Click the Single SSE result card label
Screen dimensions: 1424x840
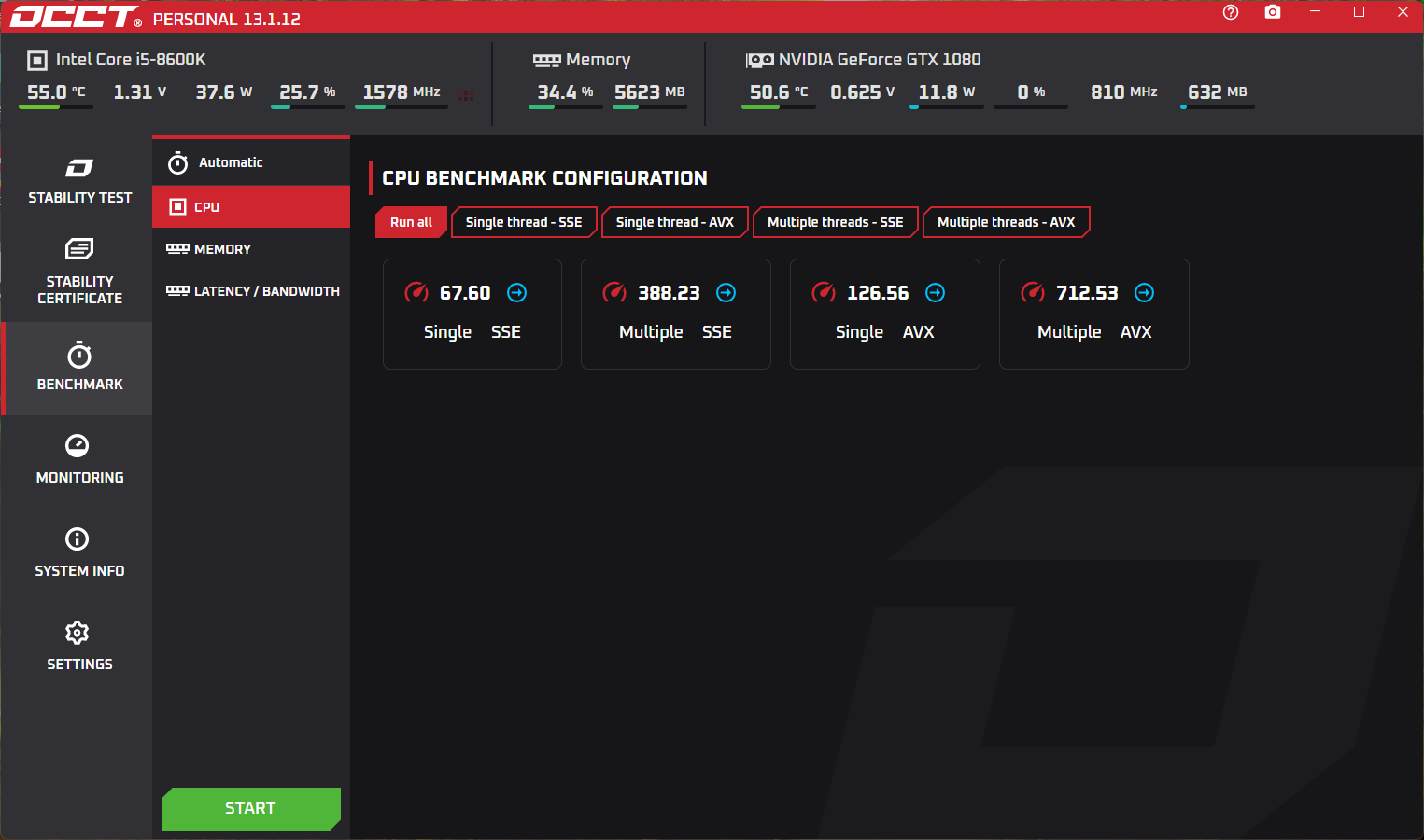click(472, 332)
